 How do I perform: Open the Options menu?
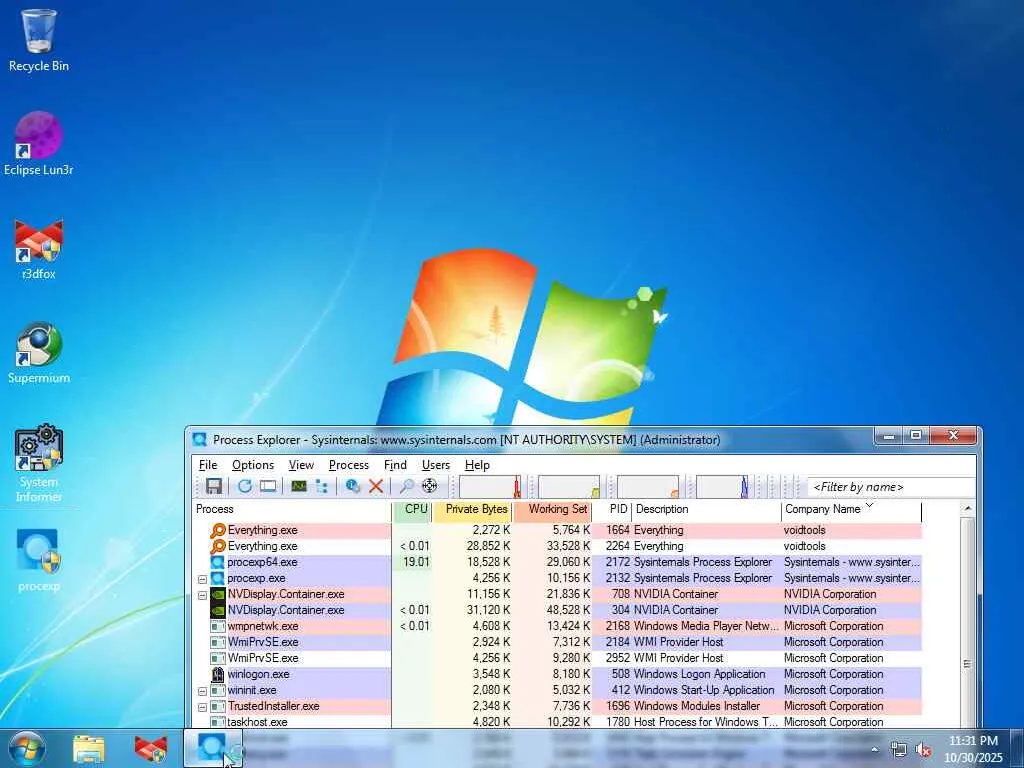253,465
